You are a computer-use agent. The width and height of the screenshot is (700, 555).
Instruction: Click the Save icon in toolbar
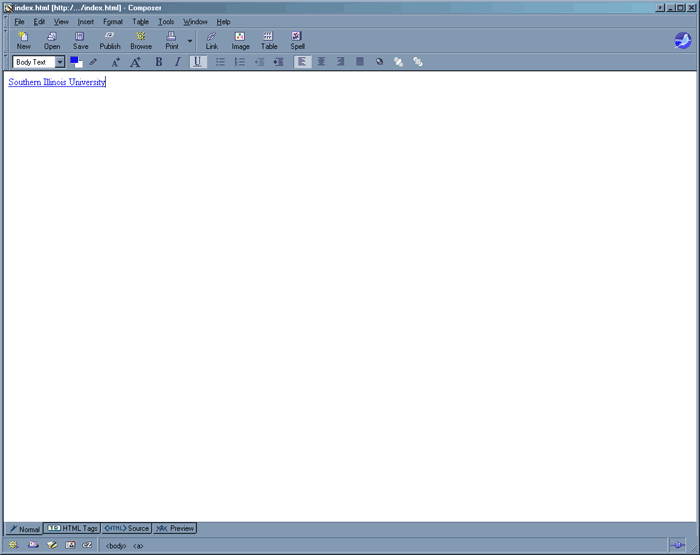pos(80,40)
